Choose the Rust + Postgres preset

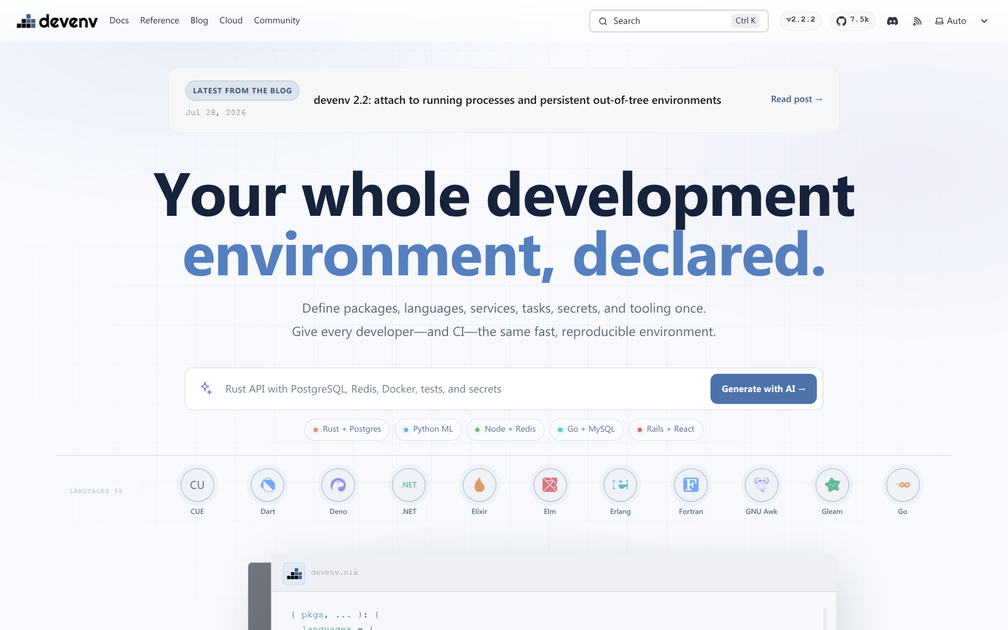347,429
